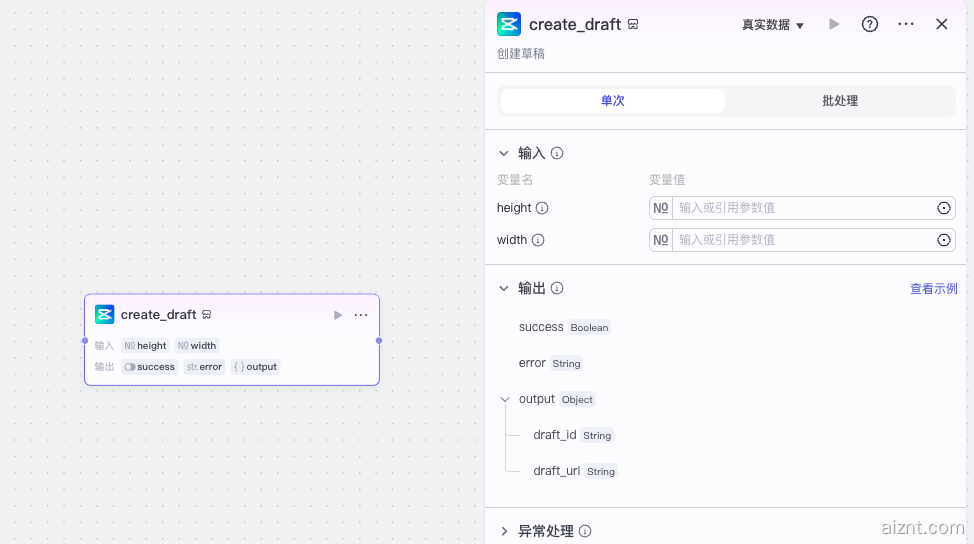Viewport: 974px width, 544px height.
Task: Click the output tag on canvas node
Action: coord(255,367)
